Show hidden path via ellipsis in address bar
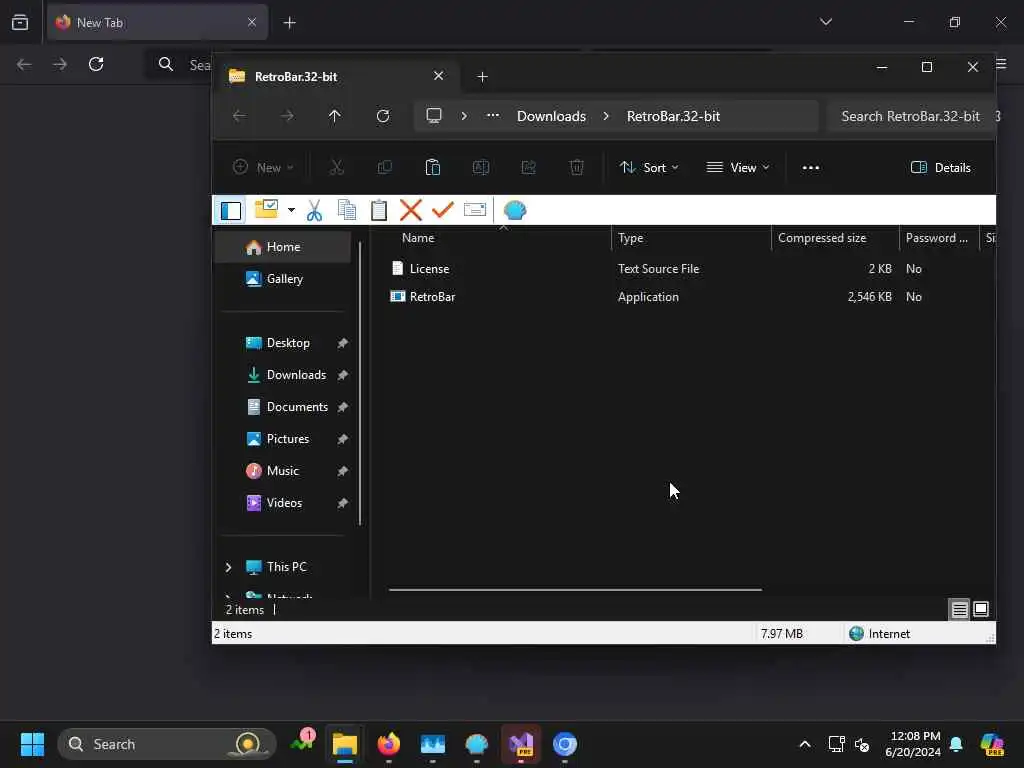1024x768 pixels. pos(493,116)
